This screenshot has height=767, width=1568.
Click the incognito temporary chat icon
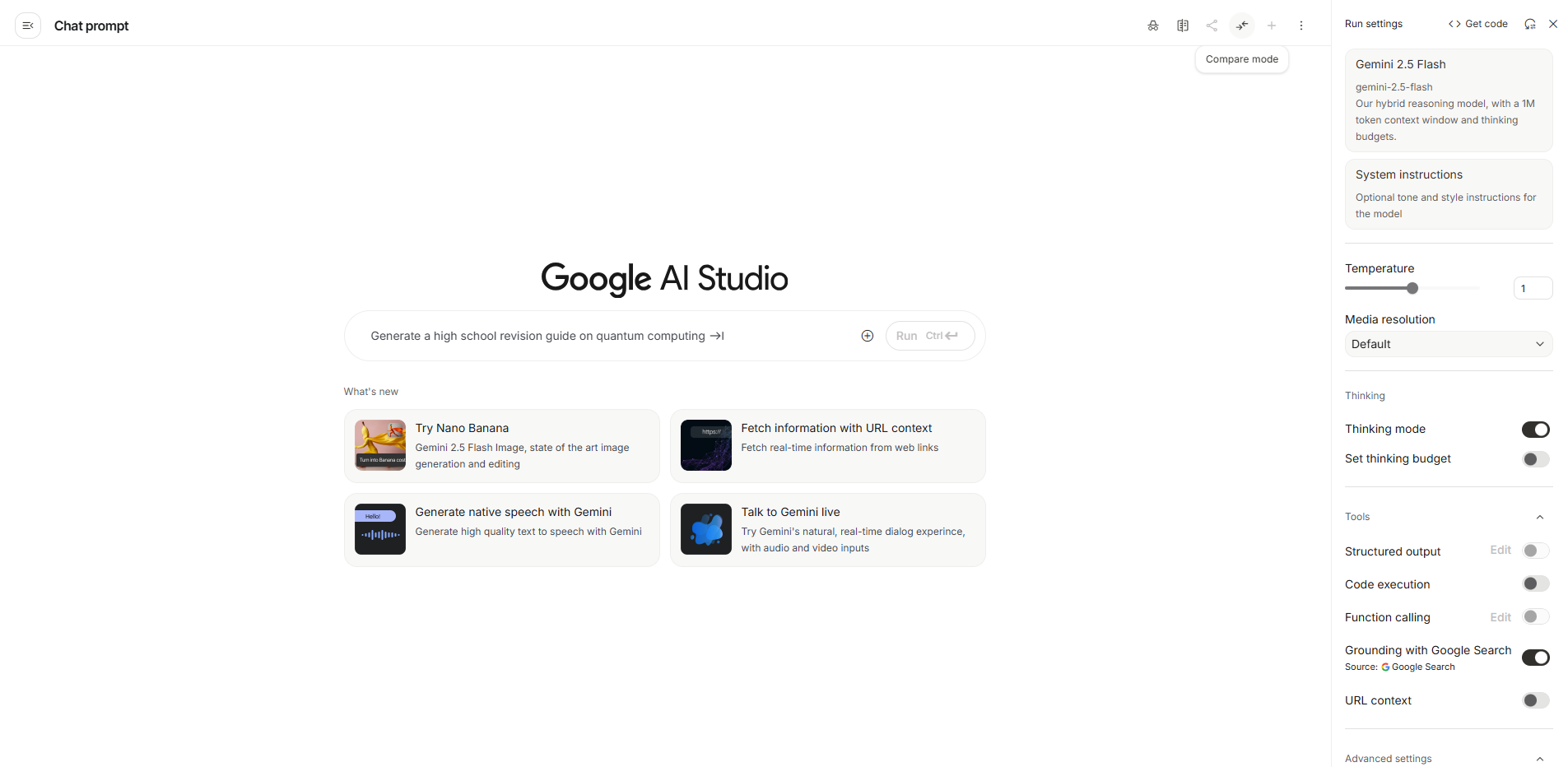point(1152,26)
